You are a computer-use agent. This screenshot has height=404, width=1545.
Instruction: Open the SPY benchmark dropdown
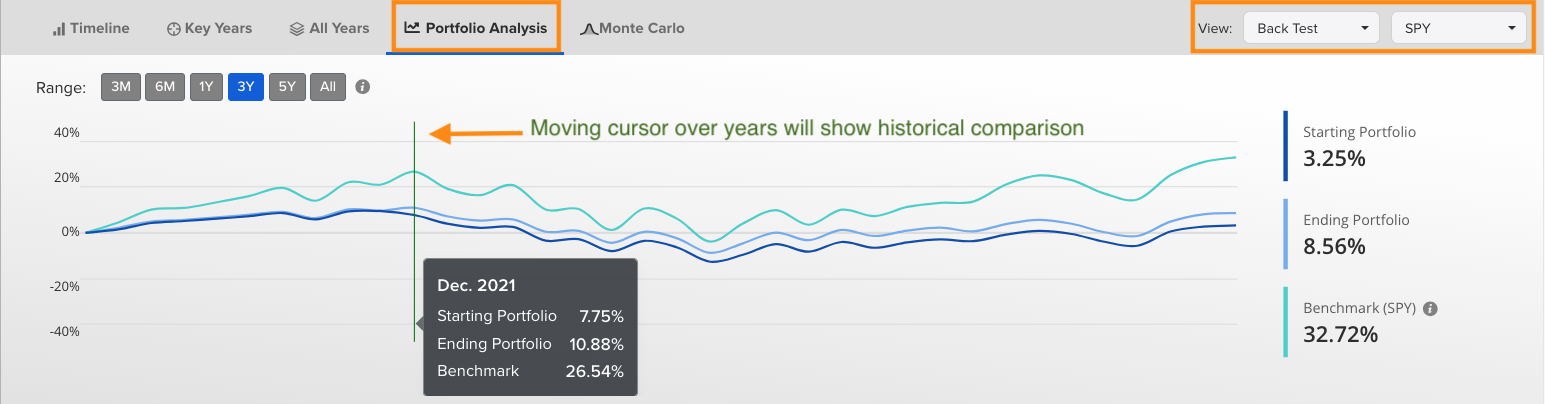[x=1459, y=28]
